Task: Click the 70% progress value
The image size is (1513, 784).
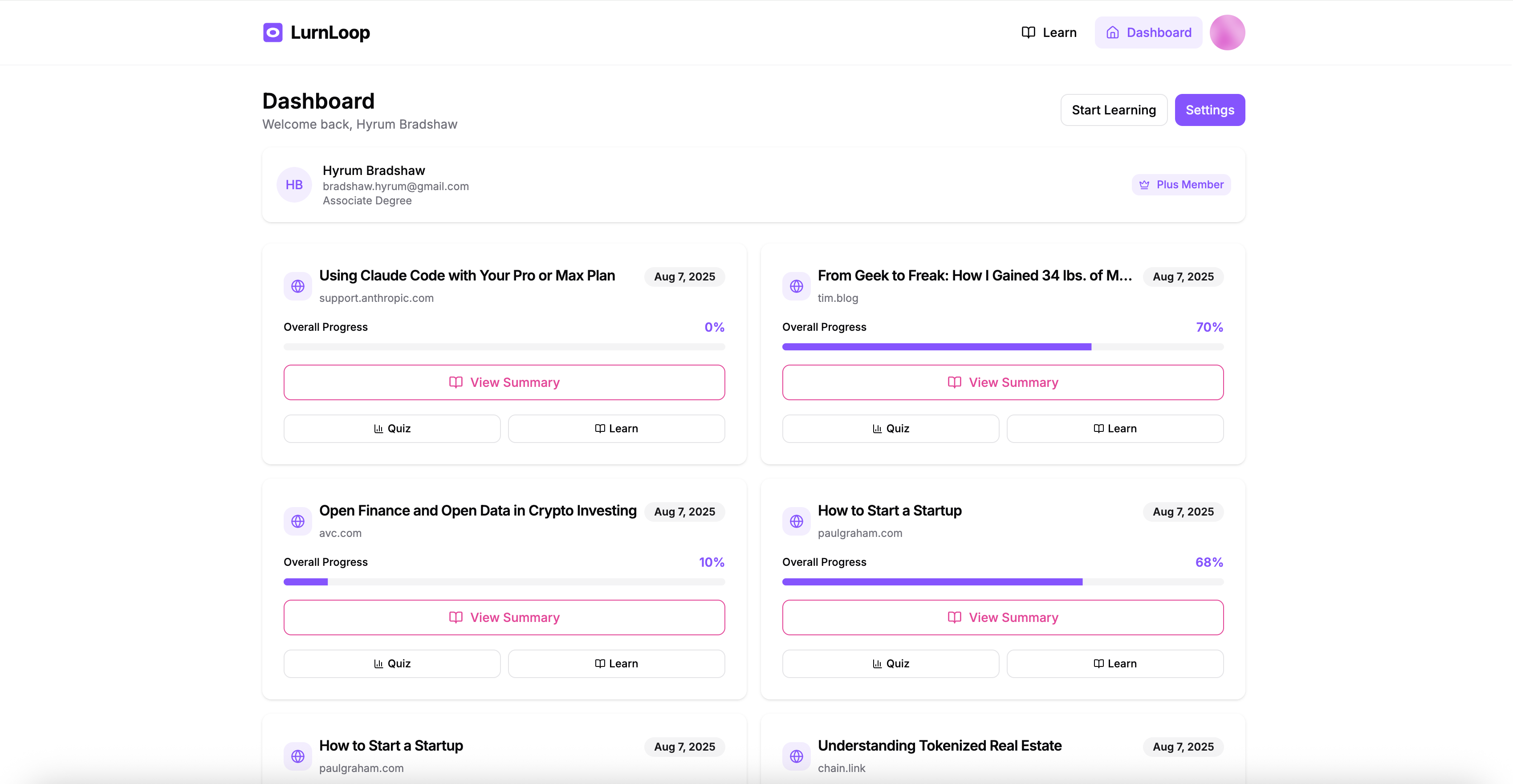Action: coord(1209,327)
